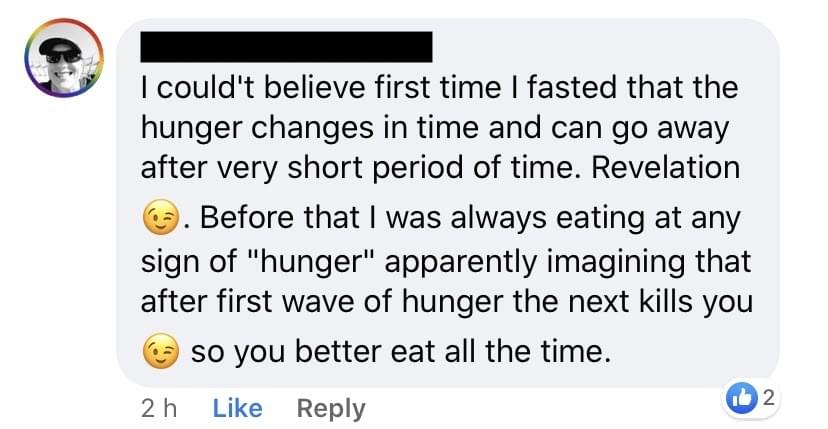The width and height of the screenshot is (828, 429).
Task: Open the commenter's profile picture
Action: [x=64, y=58]
